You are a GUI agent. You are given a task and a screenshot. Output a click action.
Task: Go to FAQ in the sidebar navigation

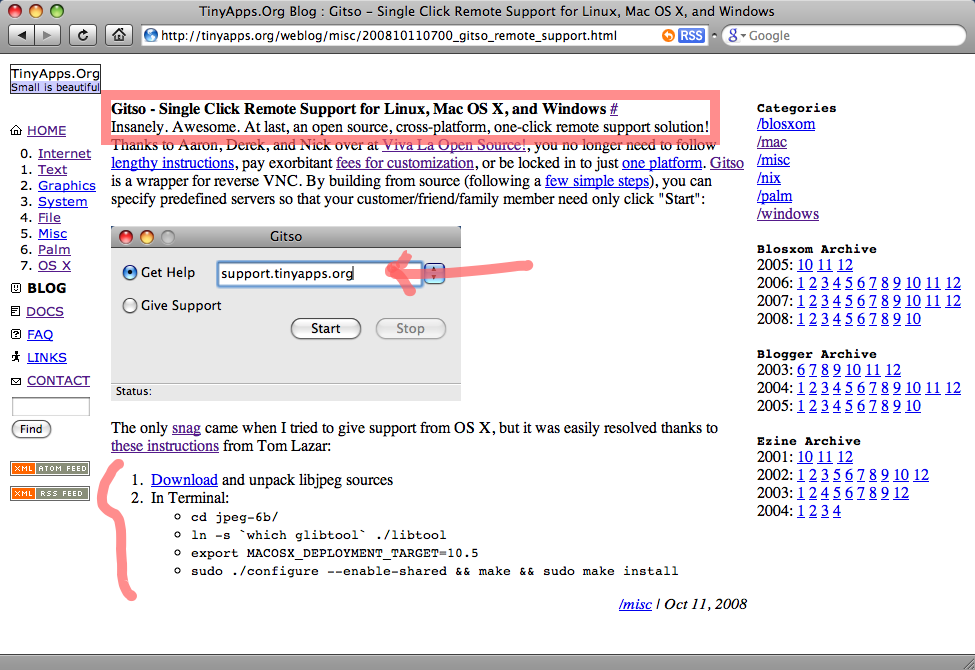pos(40,334)
